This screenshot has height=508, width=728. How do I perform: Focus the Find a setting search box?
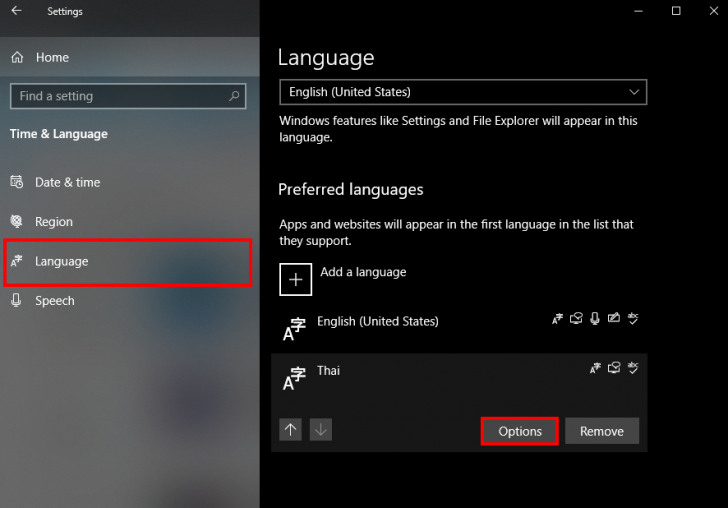click(128, 96)
